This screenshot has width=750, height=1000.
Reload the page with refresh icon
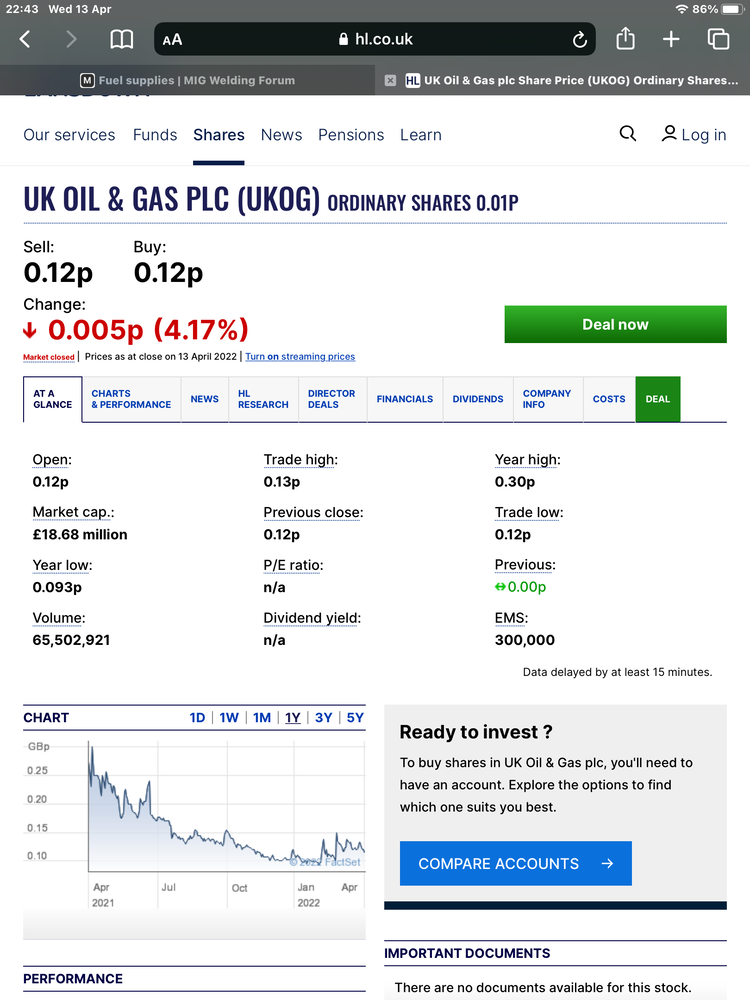[x=579, y=40]
